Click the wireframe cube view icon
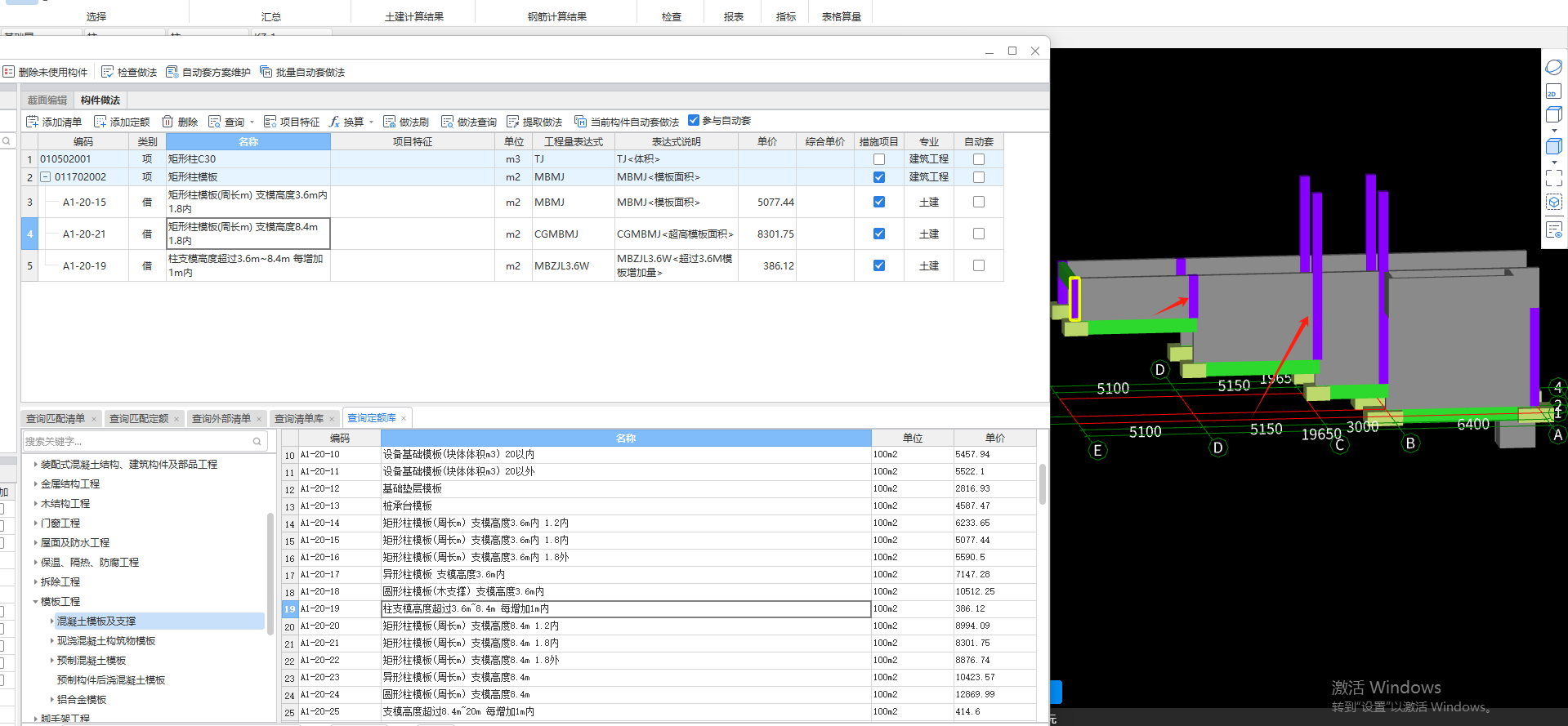This screenshot has height=726, width=1568. [x=1554, y=114]
